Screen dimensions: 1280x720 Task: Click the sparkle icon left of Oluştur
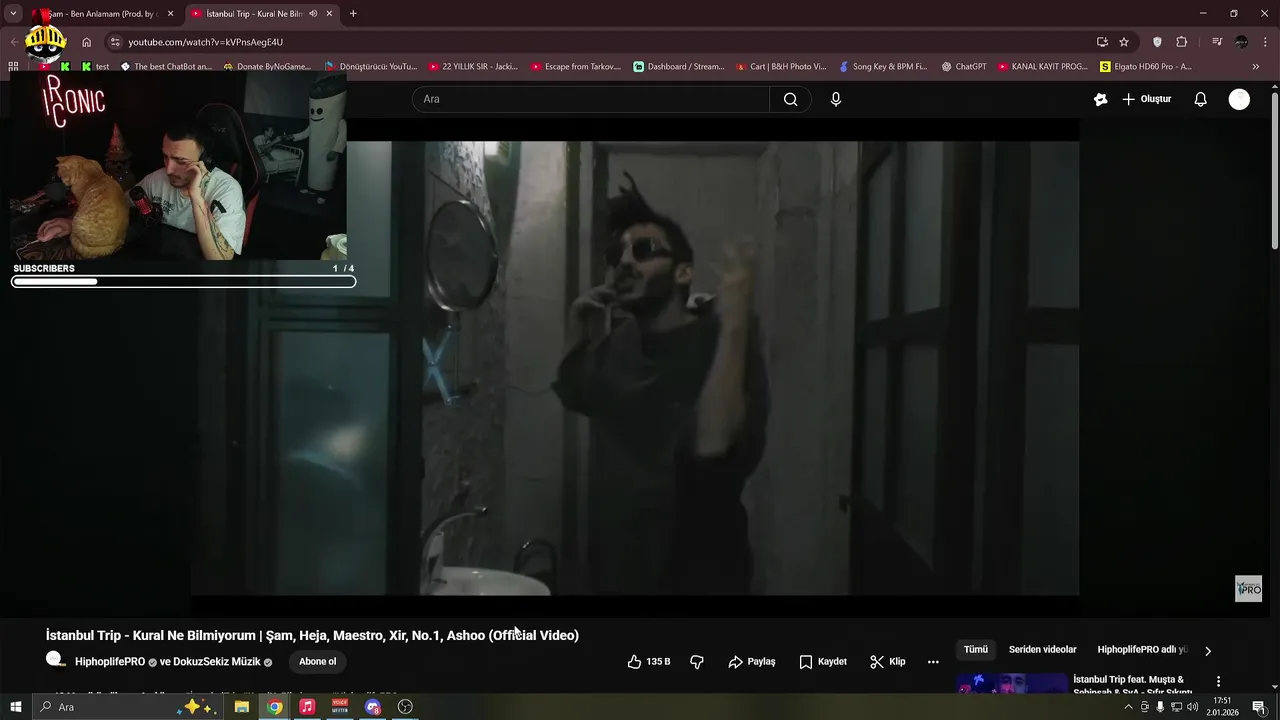click(1100, 99)
